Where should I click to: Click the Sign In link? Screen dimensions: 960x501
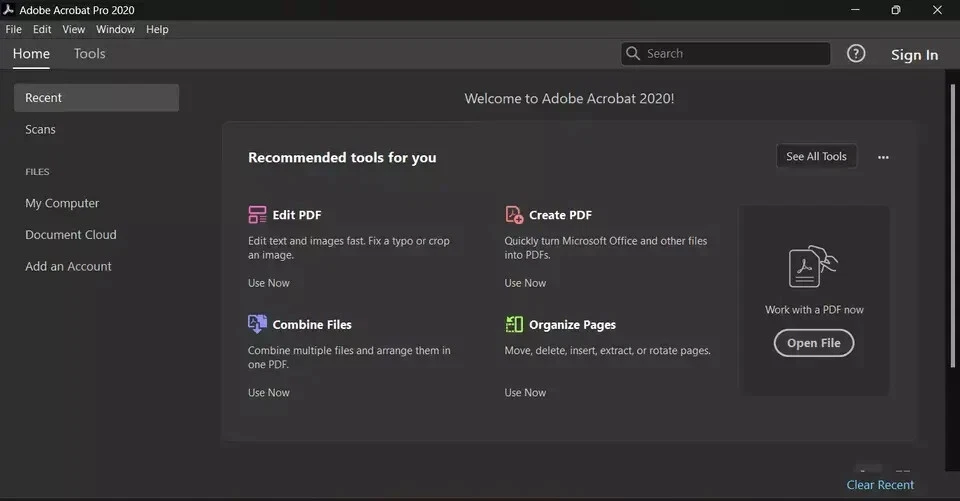pyautogui.click(x=914, y=55)
